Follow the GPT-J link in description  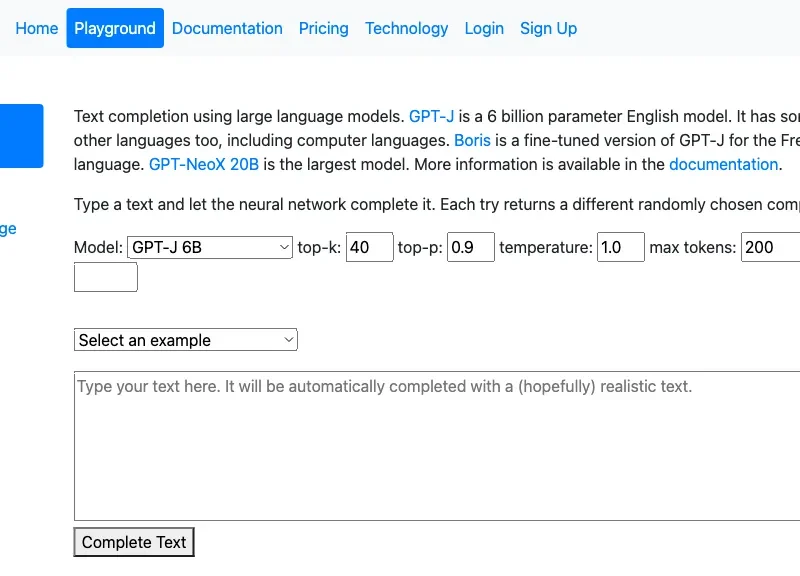pyautogui.click(x=431, y=116)
